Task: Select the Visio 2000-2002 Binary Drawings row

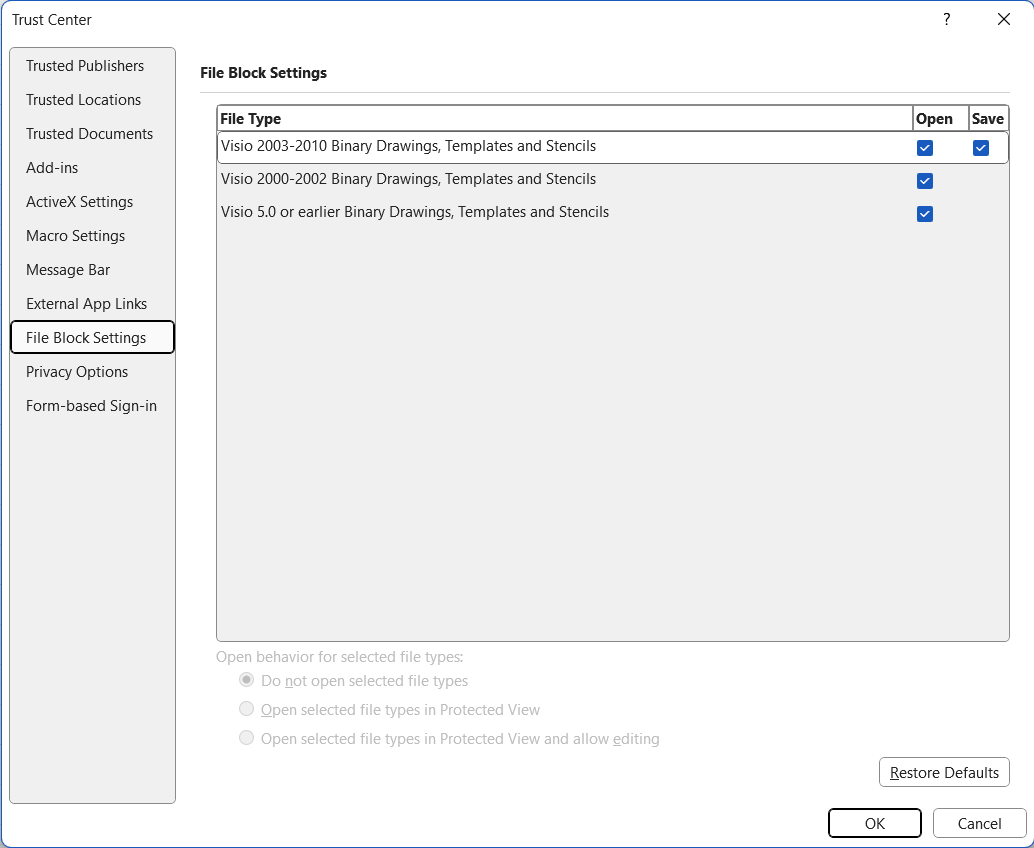Action: [x=613, y=180]
